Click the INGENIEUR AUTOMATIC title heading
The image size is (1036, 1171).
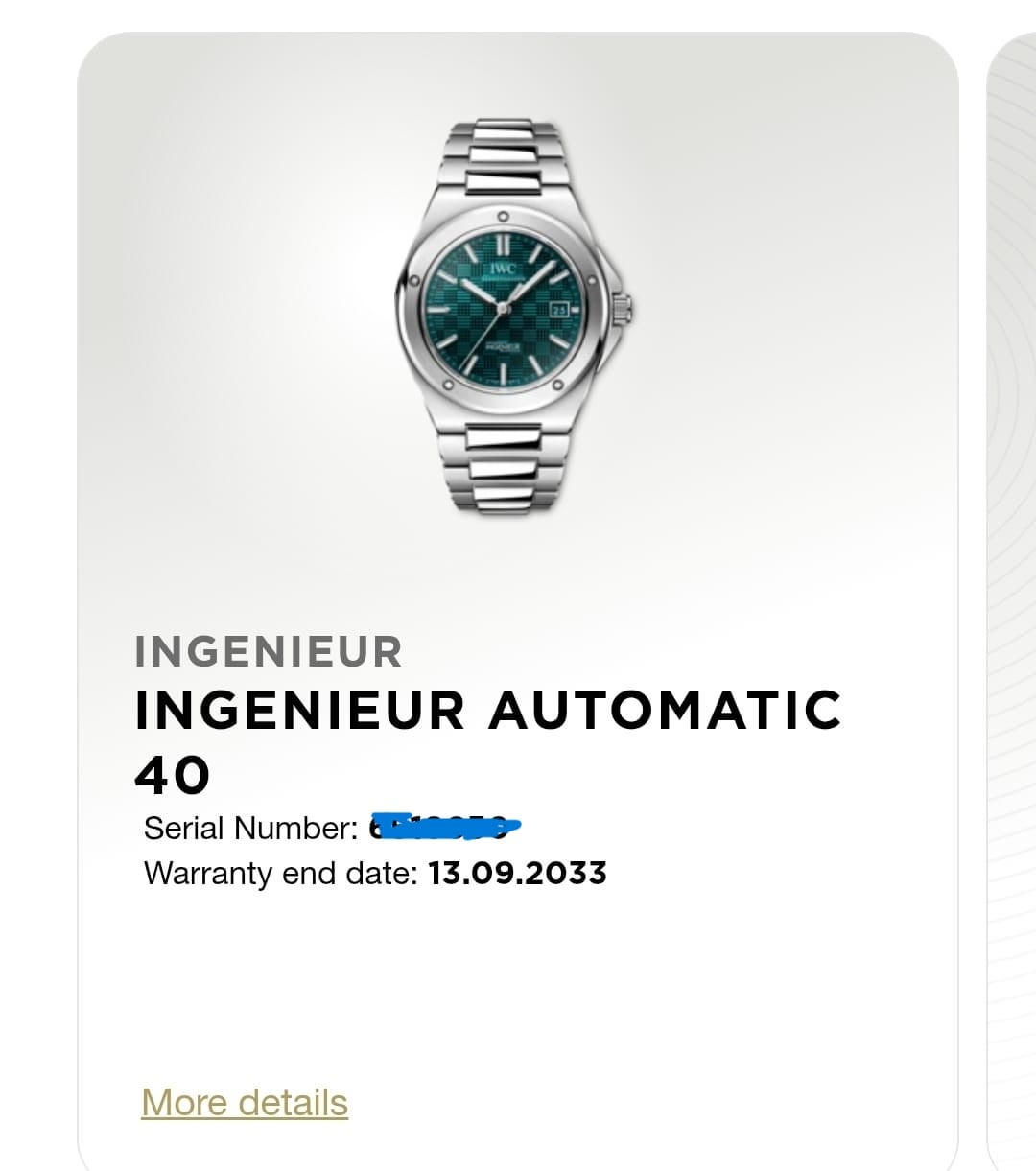click(x=488, y=710)
